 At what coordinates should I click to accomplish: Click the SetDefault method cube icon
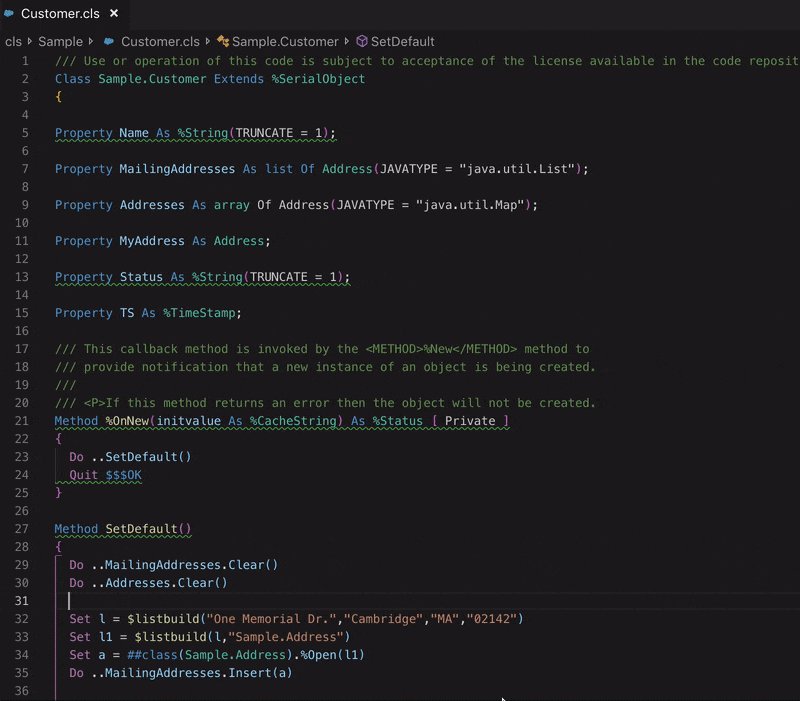(362, 41)
